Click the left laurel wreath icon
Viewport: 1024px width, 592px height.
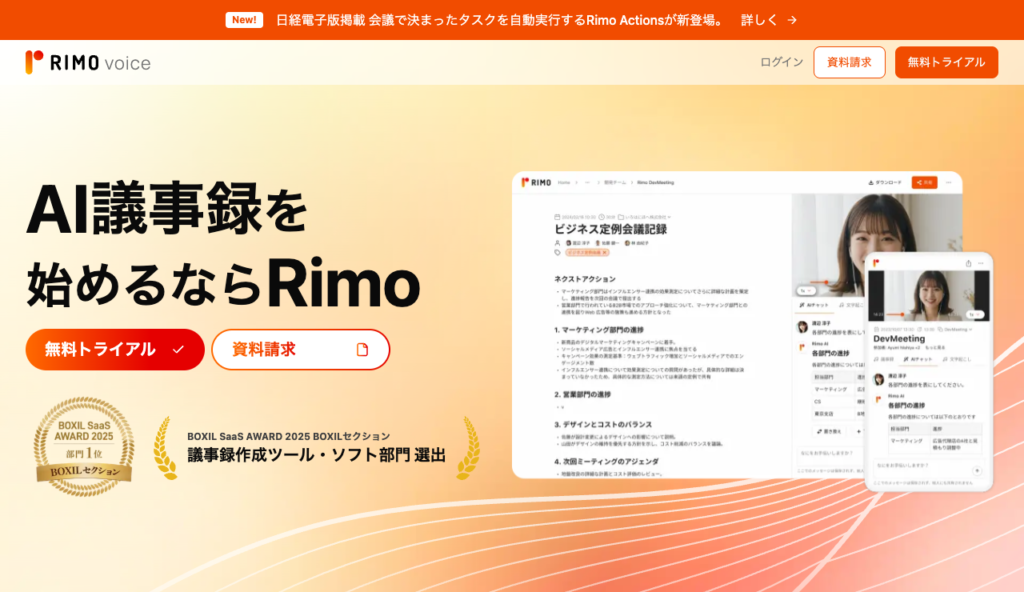click(165, 448)
